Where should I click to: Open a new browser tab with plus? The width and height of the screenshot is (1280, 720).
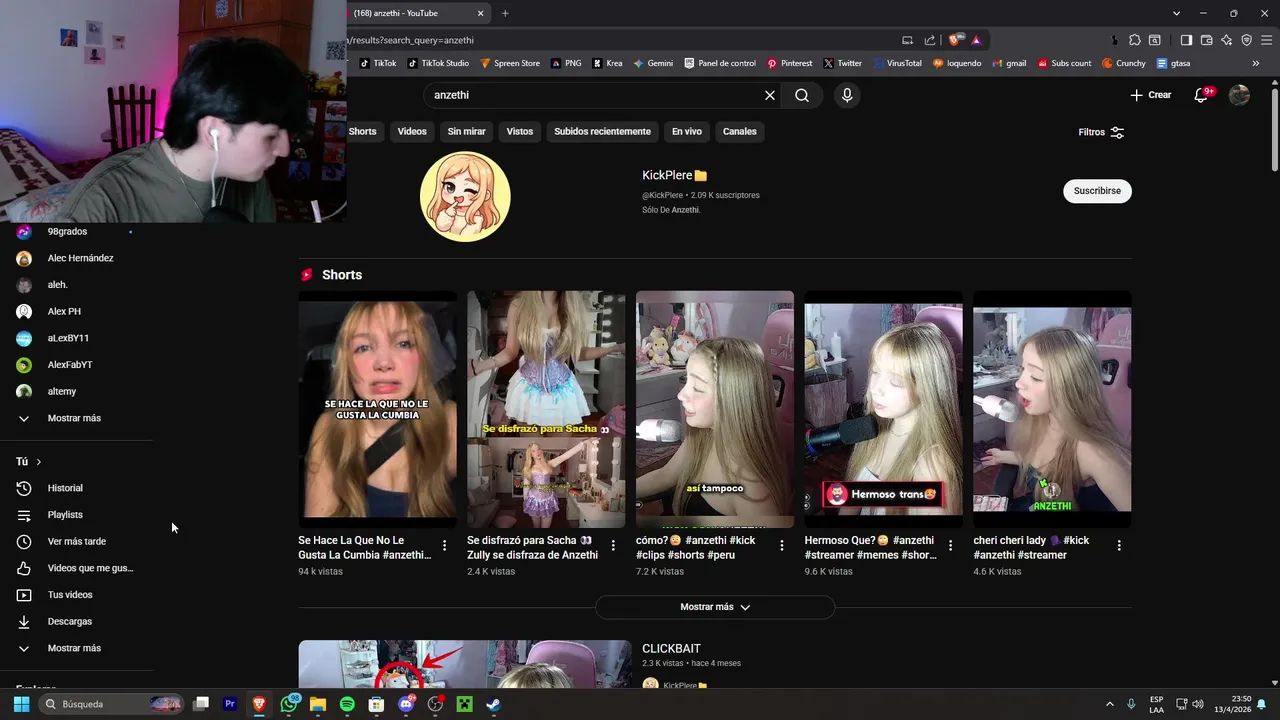coord(505,13)
